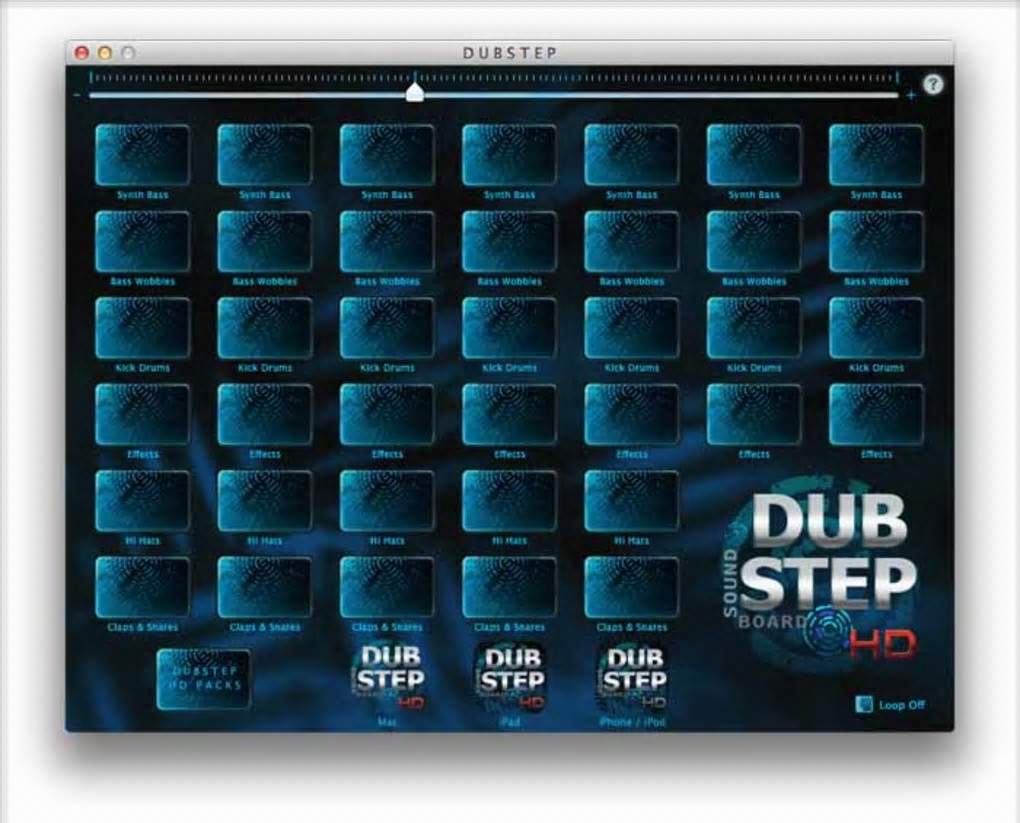Trigger the first Synth Bass pad
The width and height of the screenshot is (1020, 823).
pos(142,155)
